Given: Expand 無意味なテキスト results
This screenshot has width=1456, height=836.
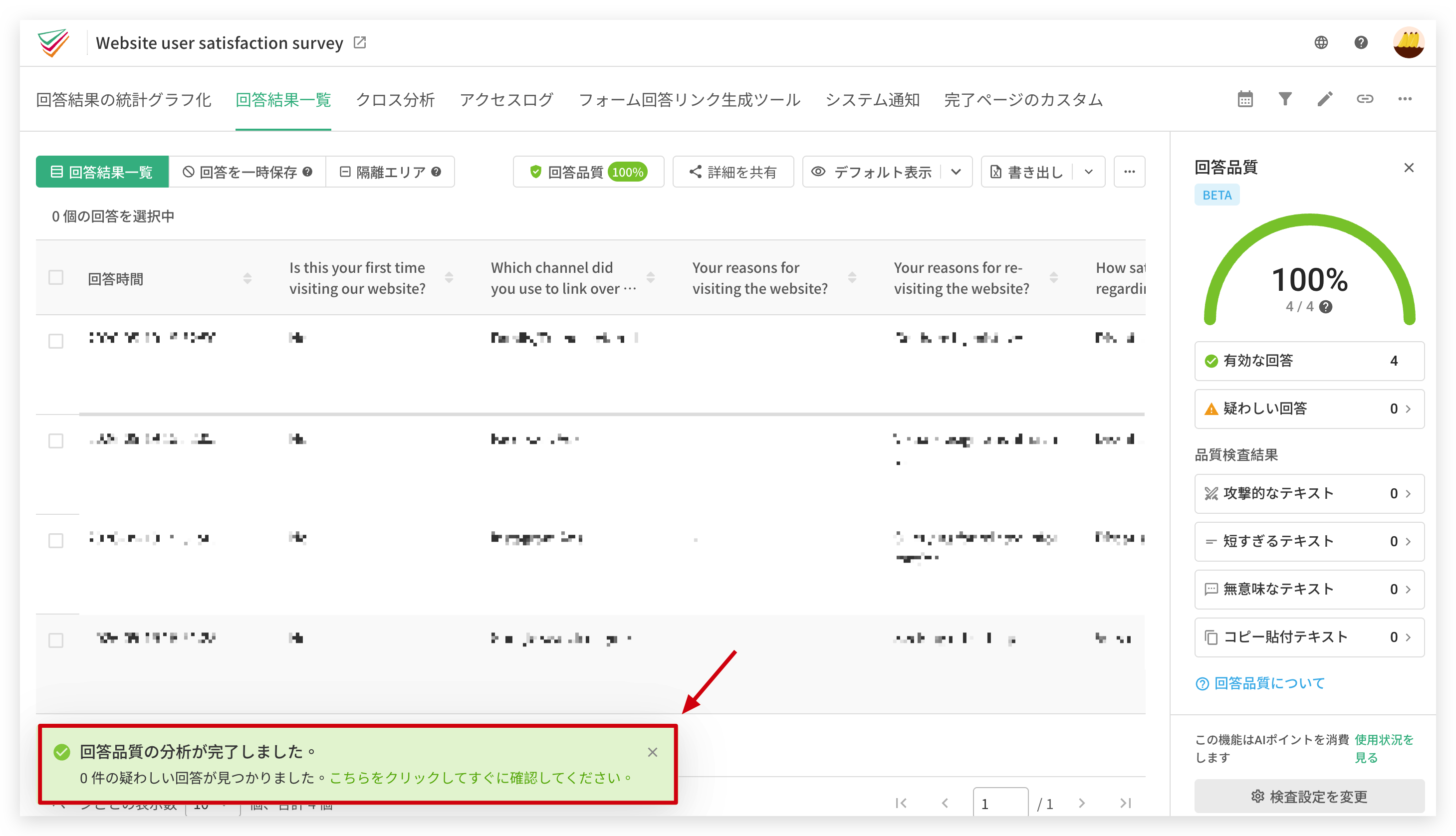Looking at the screenshot, I should click(1309, 589).
